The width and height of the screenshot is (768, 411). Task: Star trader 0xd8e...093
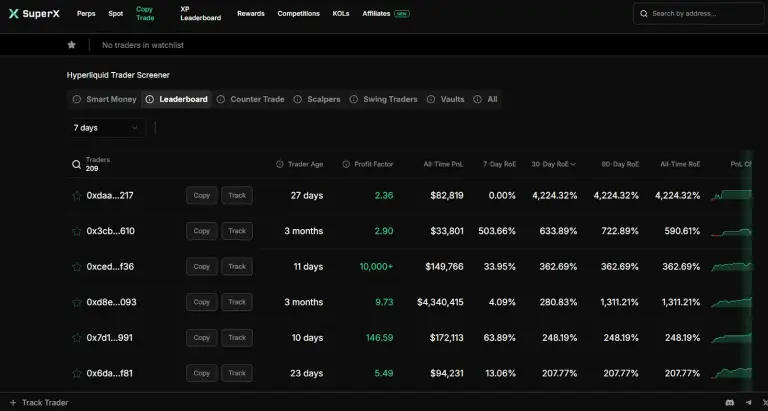pyautogui.click(x=77, y=302)
